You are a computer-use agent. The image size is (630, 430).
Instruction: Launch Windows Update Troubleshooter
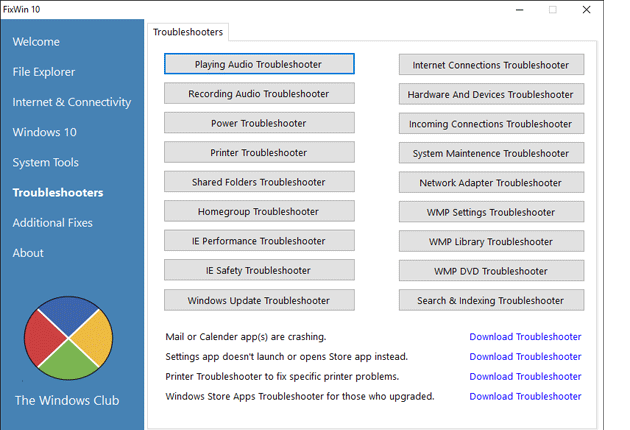[x=259, y=300]
